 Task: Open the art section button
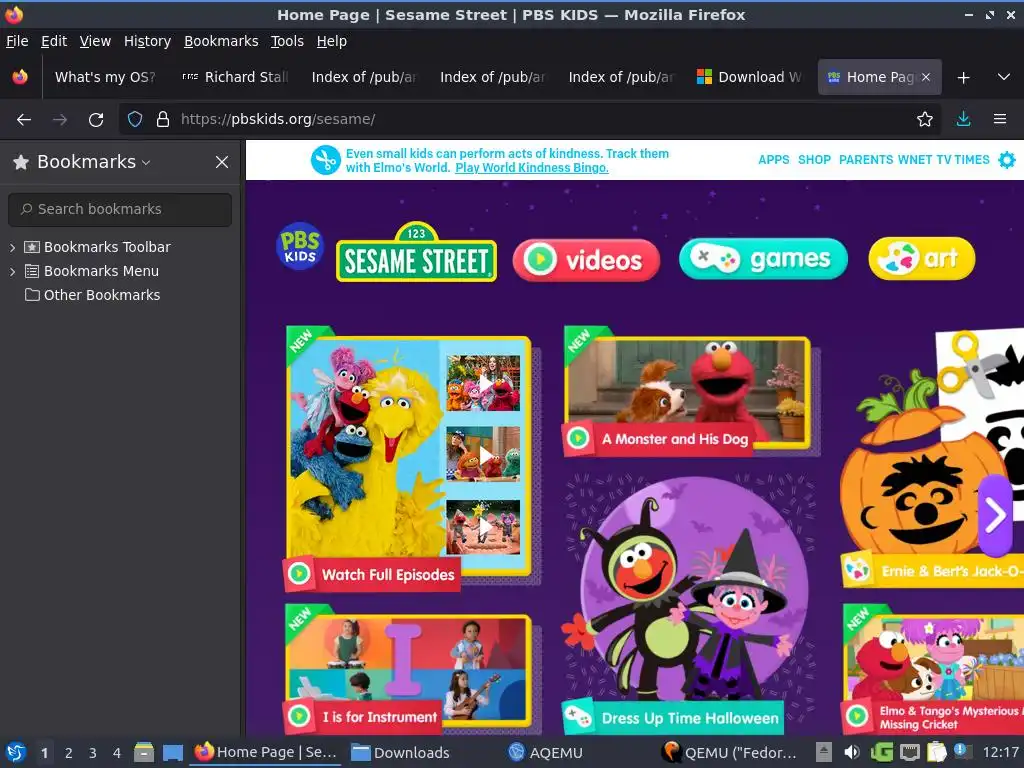tap(921, 259)
